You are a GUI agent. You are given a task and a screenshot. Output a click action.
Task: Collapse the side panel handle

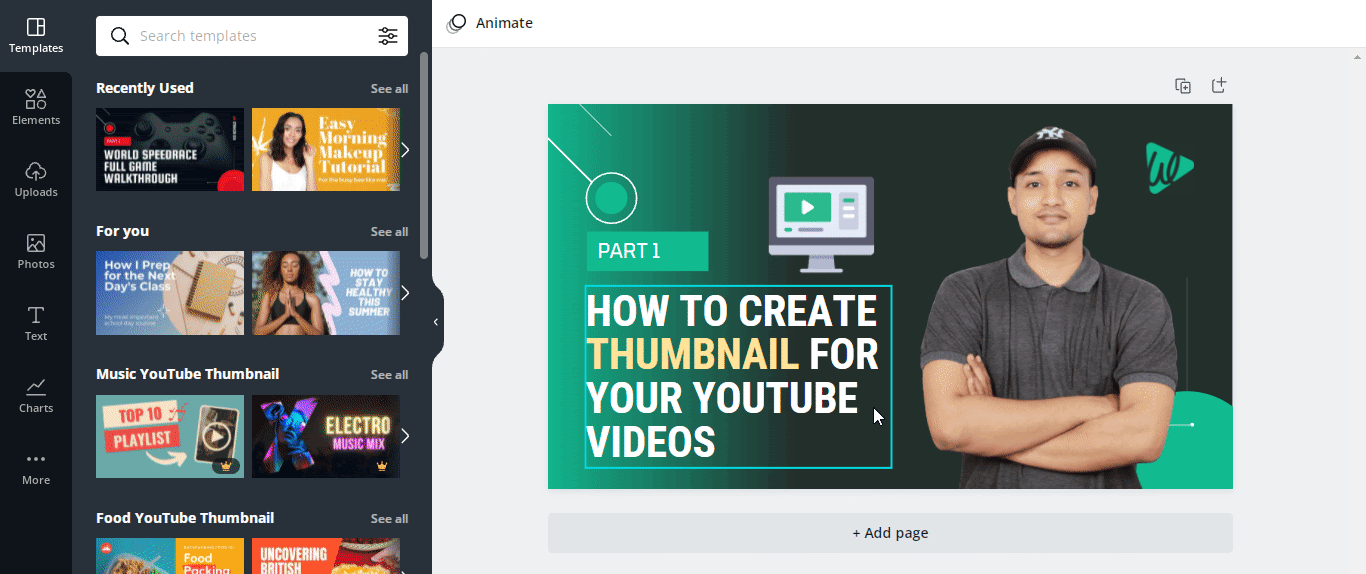[x=436, y=322]
